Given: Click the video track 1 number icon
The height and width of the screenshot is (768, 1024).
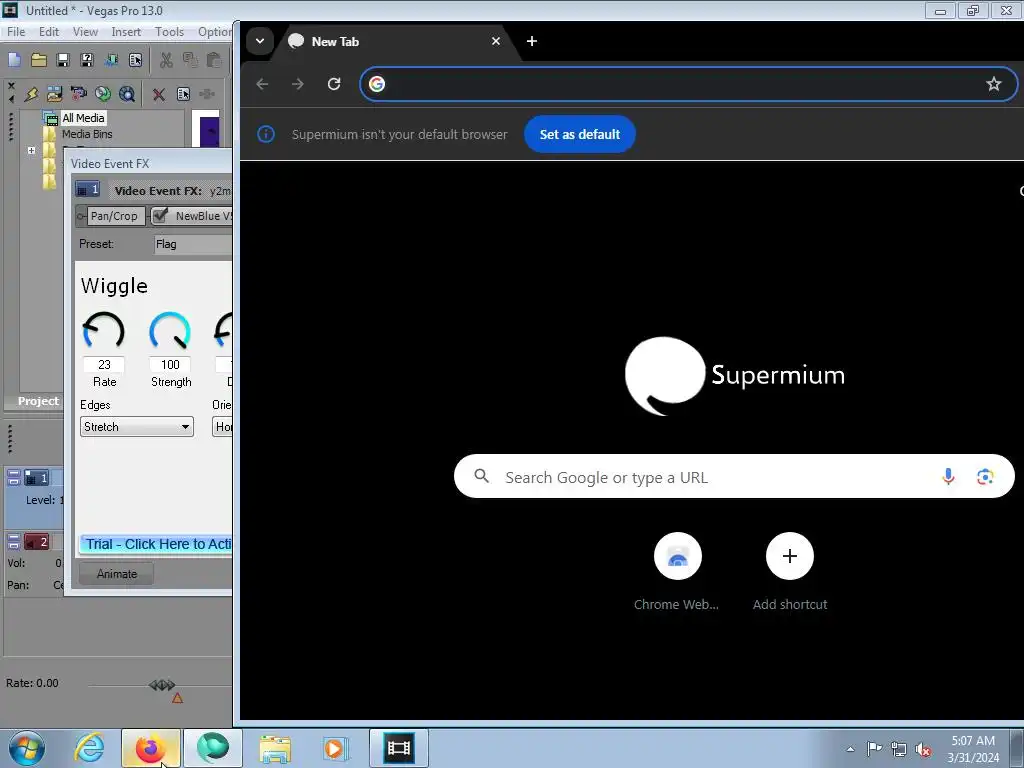Looking at the screenshot, I should coord(36,478).
